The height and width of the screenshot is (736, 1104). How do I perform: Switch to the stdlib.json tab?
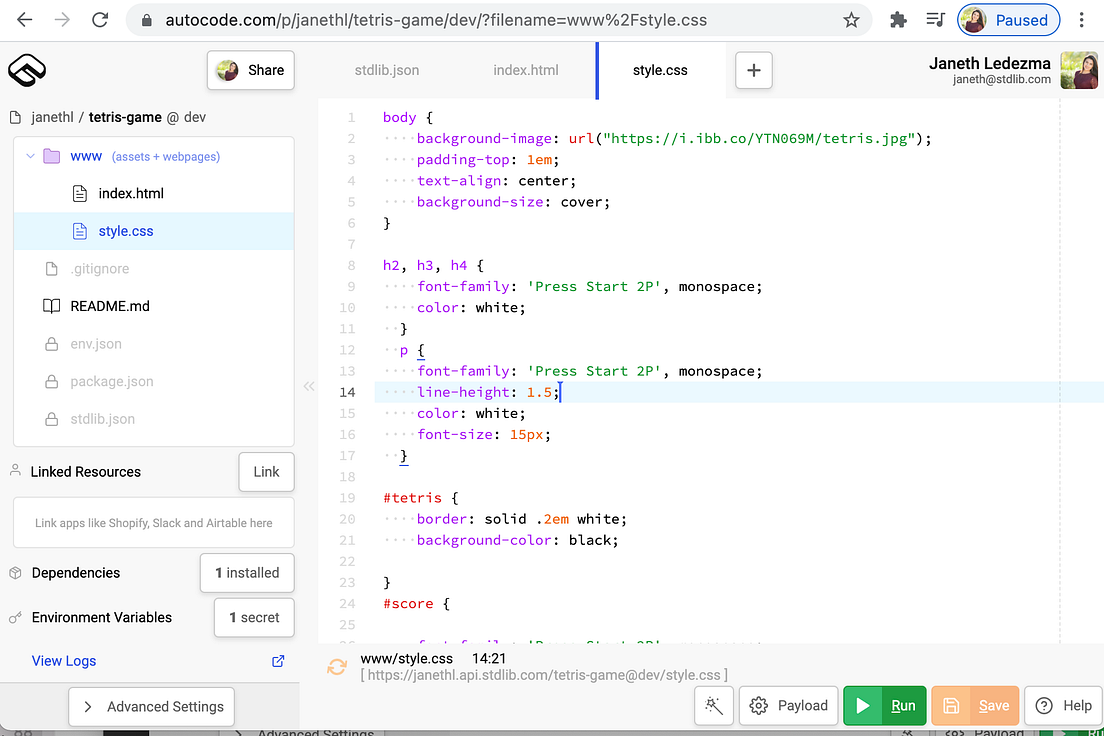pyautogui.click(x=387, y=70)
